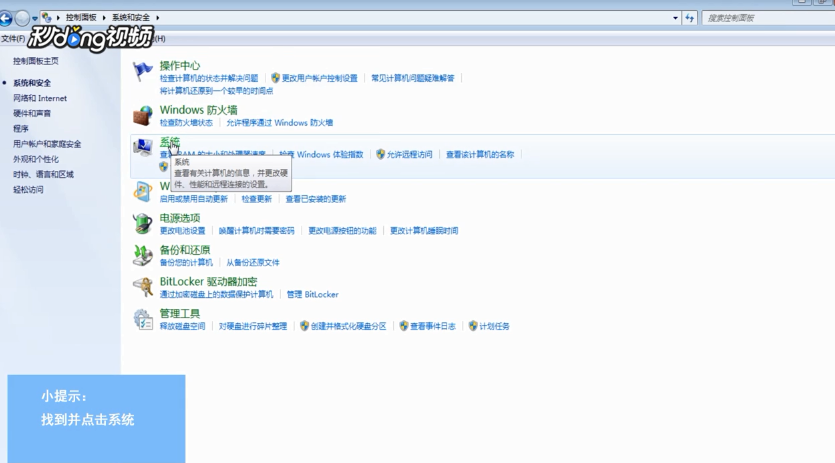
Task: Click 更改计算机睡眠时间 link
Action: (424, 231)
